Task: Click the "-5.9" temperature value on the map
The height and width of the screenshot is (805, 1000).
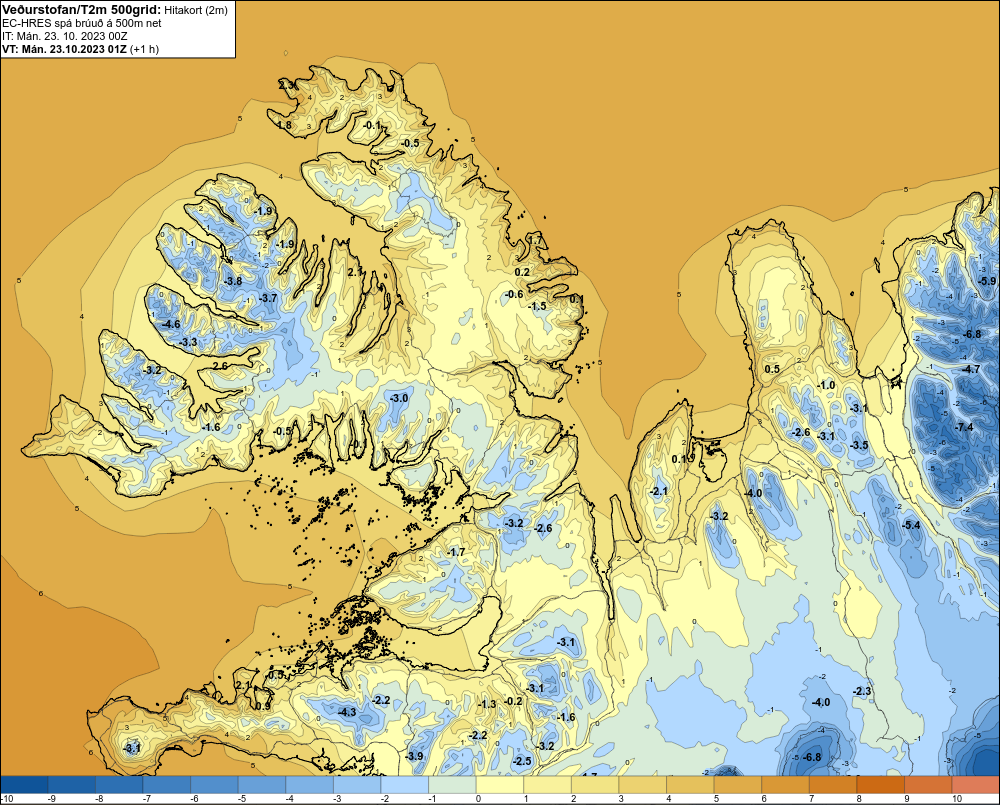Action: (x=986, y=281)
